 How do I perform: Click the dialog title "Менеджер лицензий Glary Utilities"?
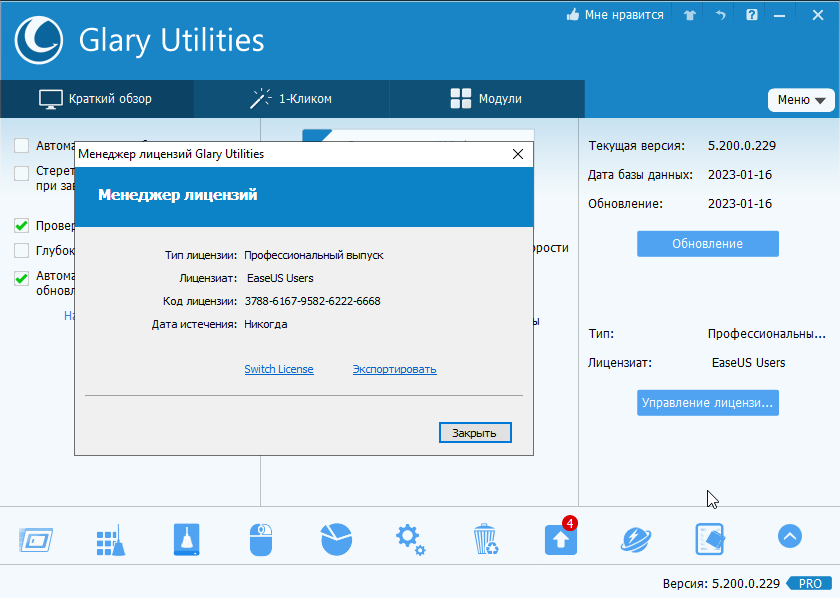coord(171,154)
